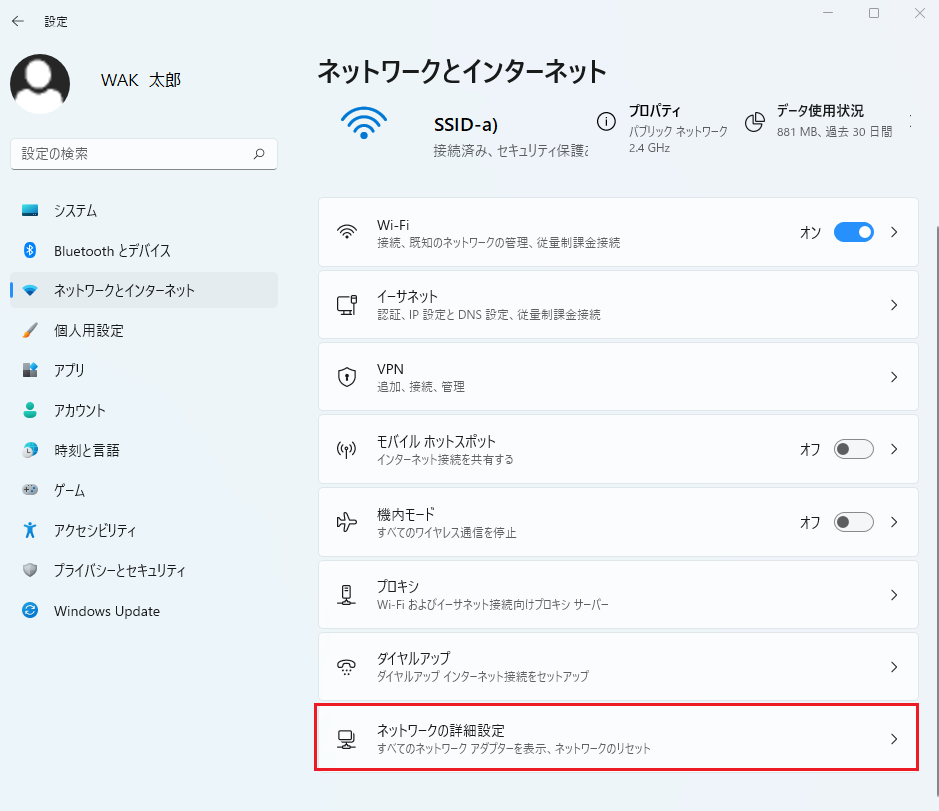939x811 pixels.
Task: Click the search magnifier icon
Action: pyautogui.click(x=259, y=154)
